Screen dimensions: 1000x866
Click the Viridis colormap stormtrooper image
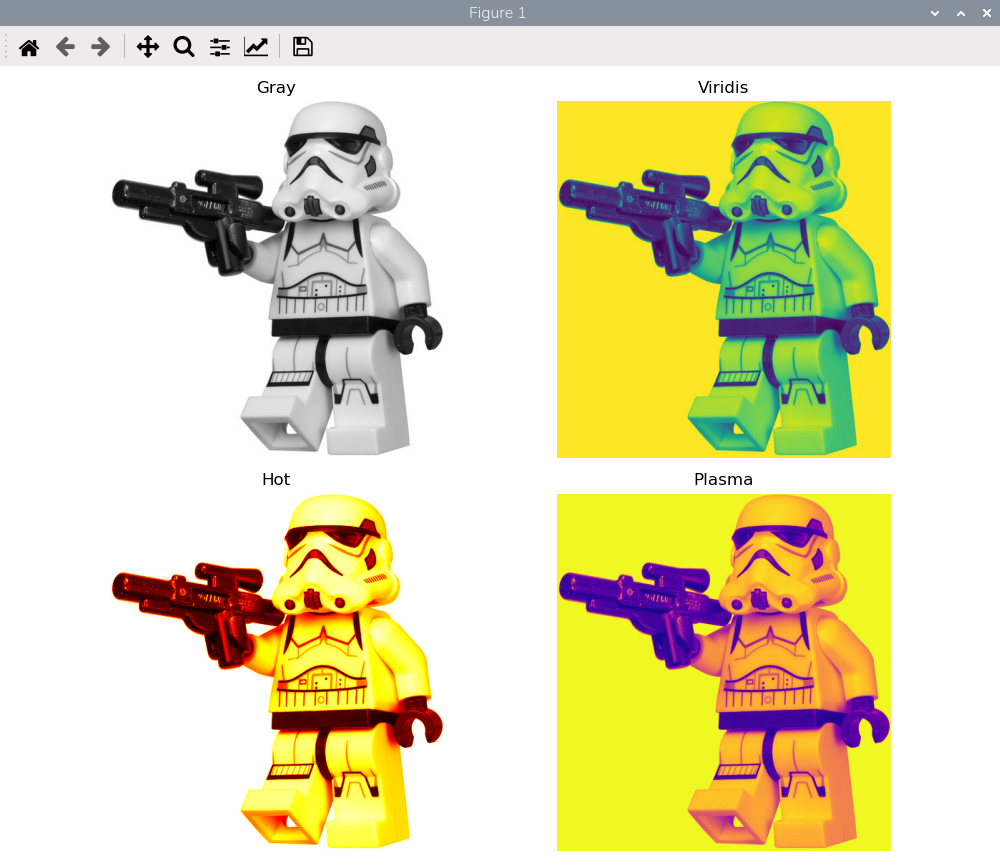(723, 279)
